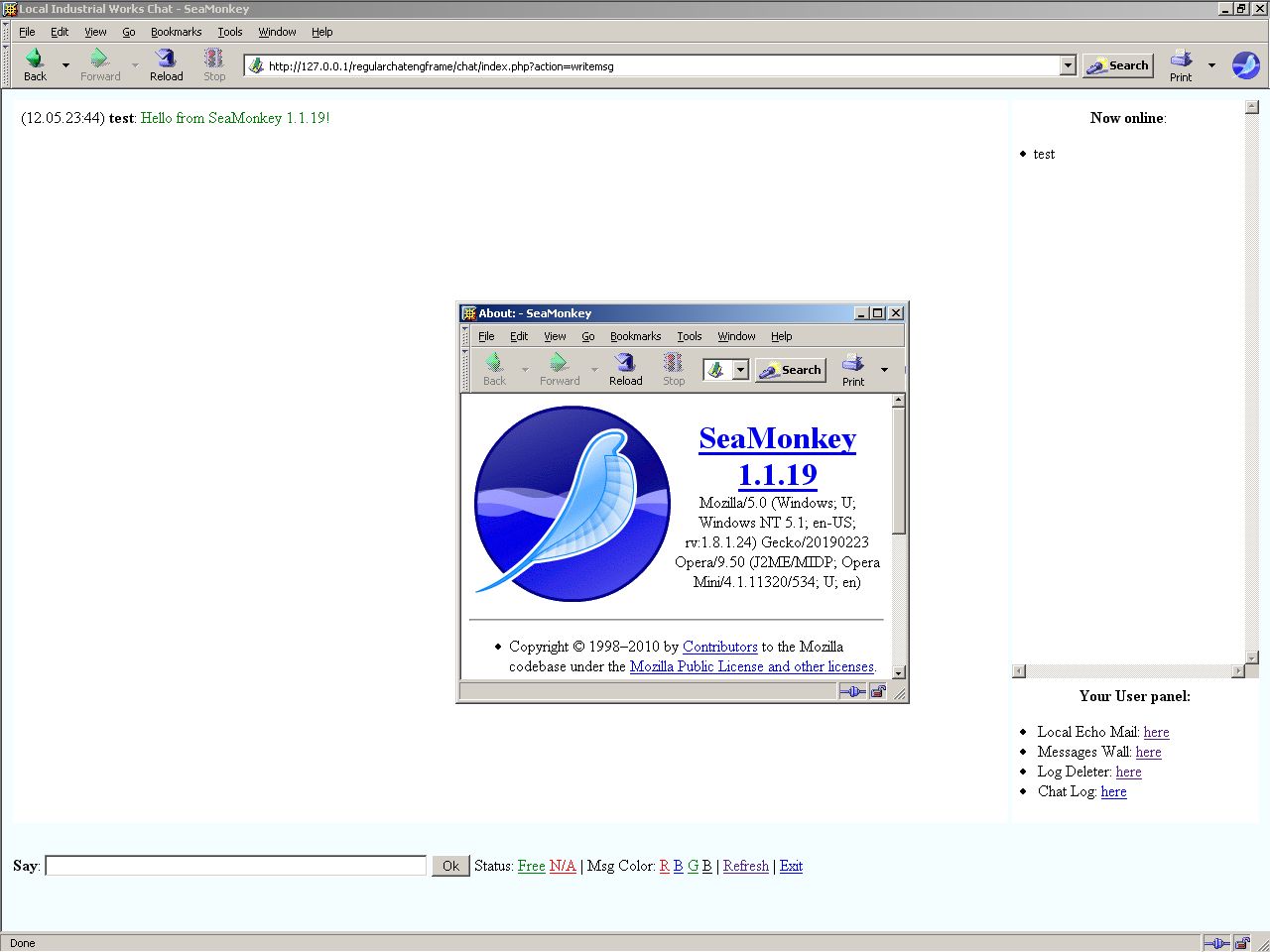Set chat status to Free

pos(531,866)
